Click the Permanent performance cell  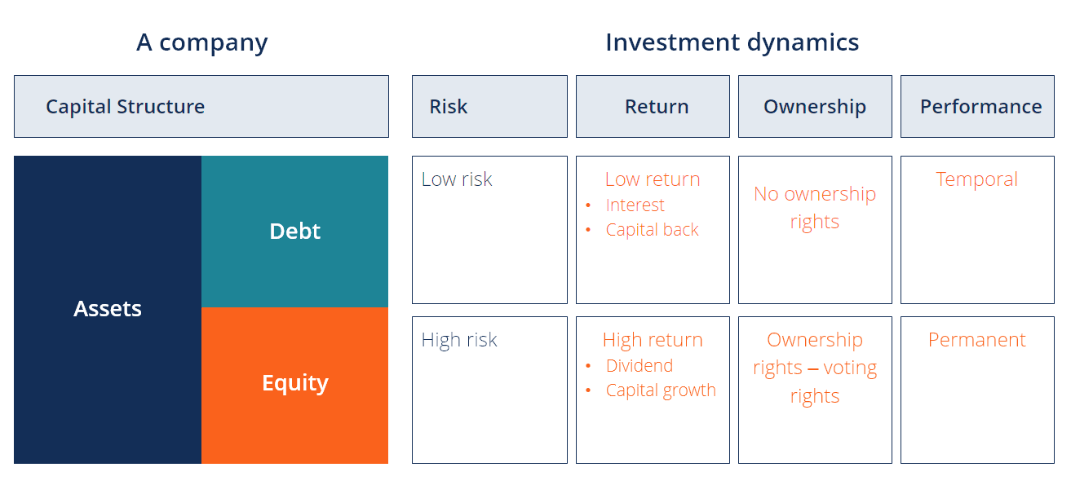(x=977, y=390)
